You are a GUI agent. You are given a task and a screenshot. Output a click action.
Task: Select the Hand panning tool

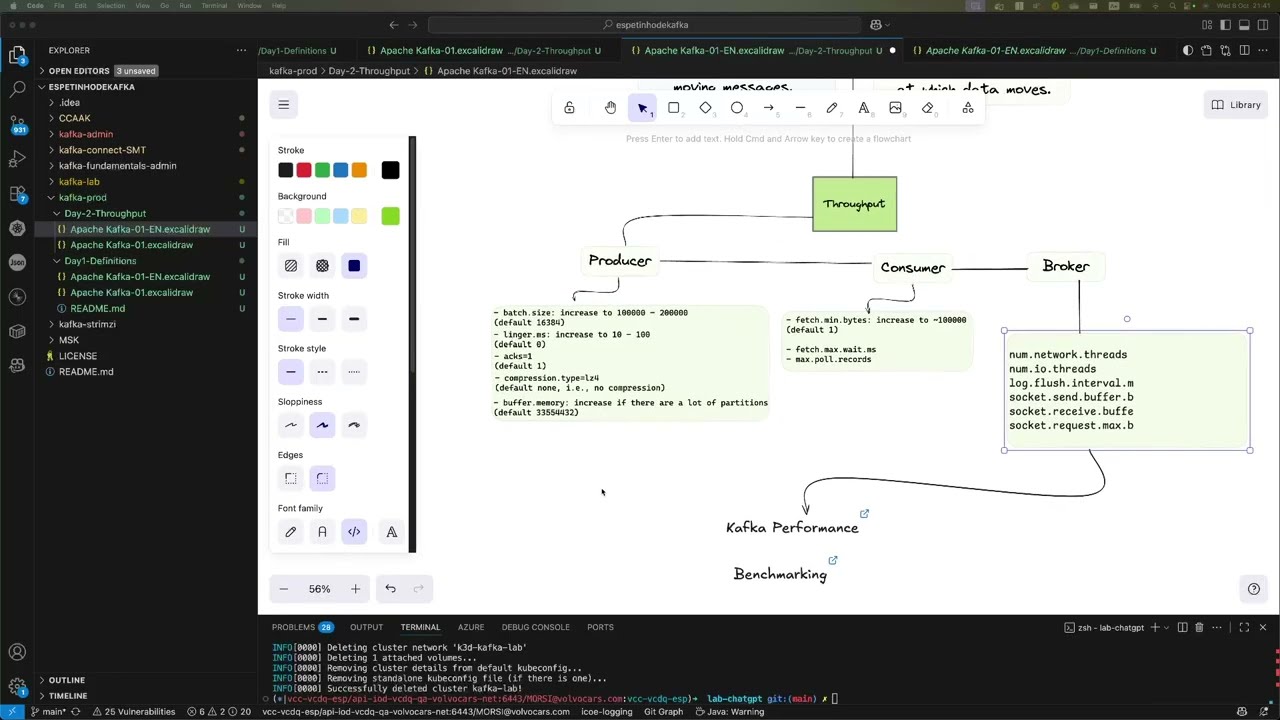coord(610,108)
